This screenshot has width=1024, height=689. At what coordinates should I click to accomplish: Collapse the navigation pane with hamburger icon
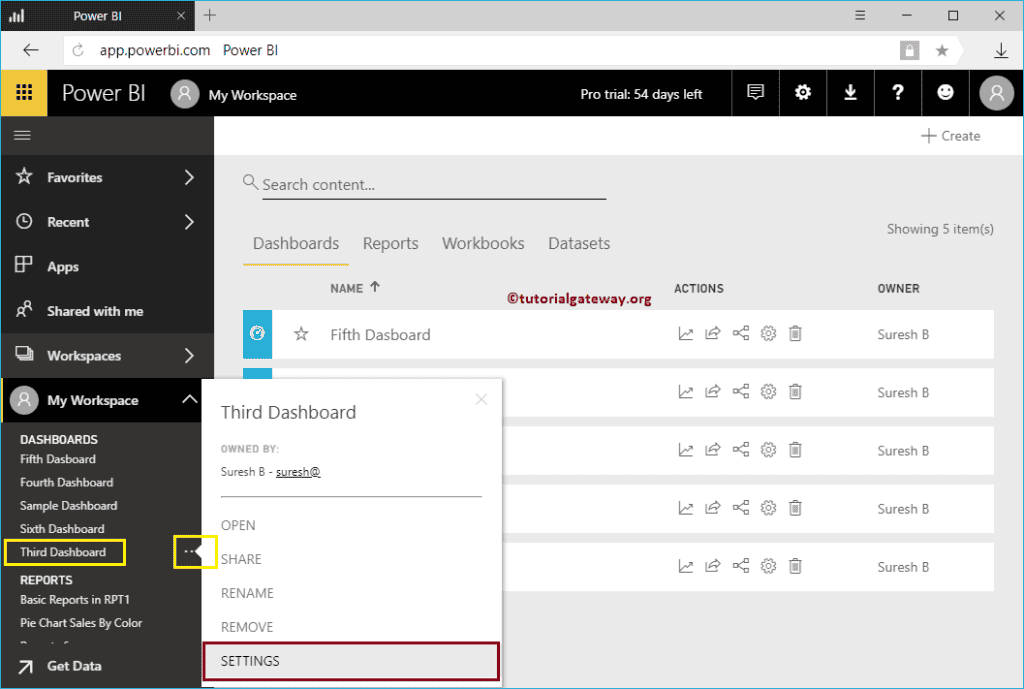coord(22,135)
